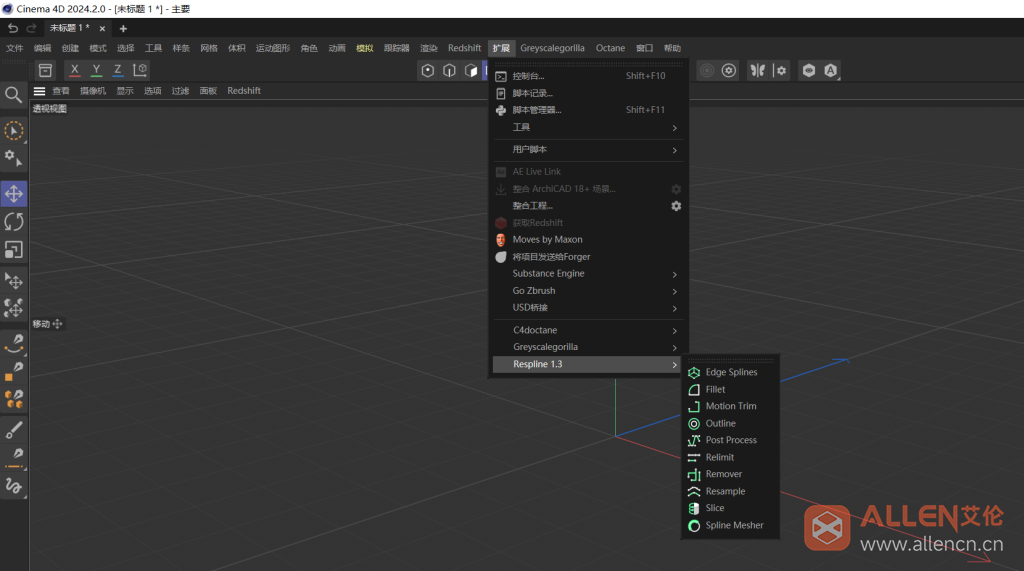Click the 移动 move label in viewport
The width and height of the screenshot is (1024, 571).
[41, 324]
